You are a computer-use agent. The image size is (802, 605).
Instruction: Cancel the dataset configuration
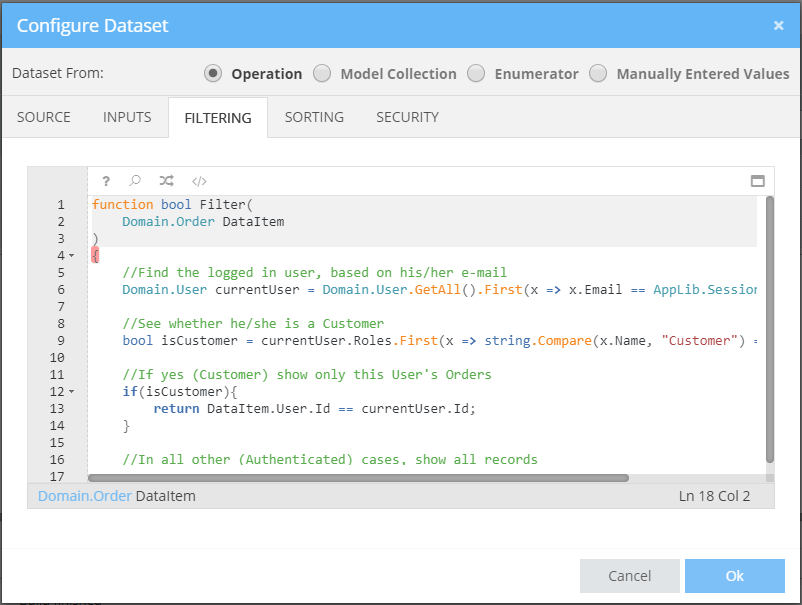click(629, 575)
